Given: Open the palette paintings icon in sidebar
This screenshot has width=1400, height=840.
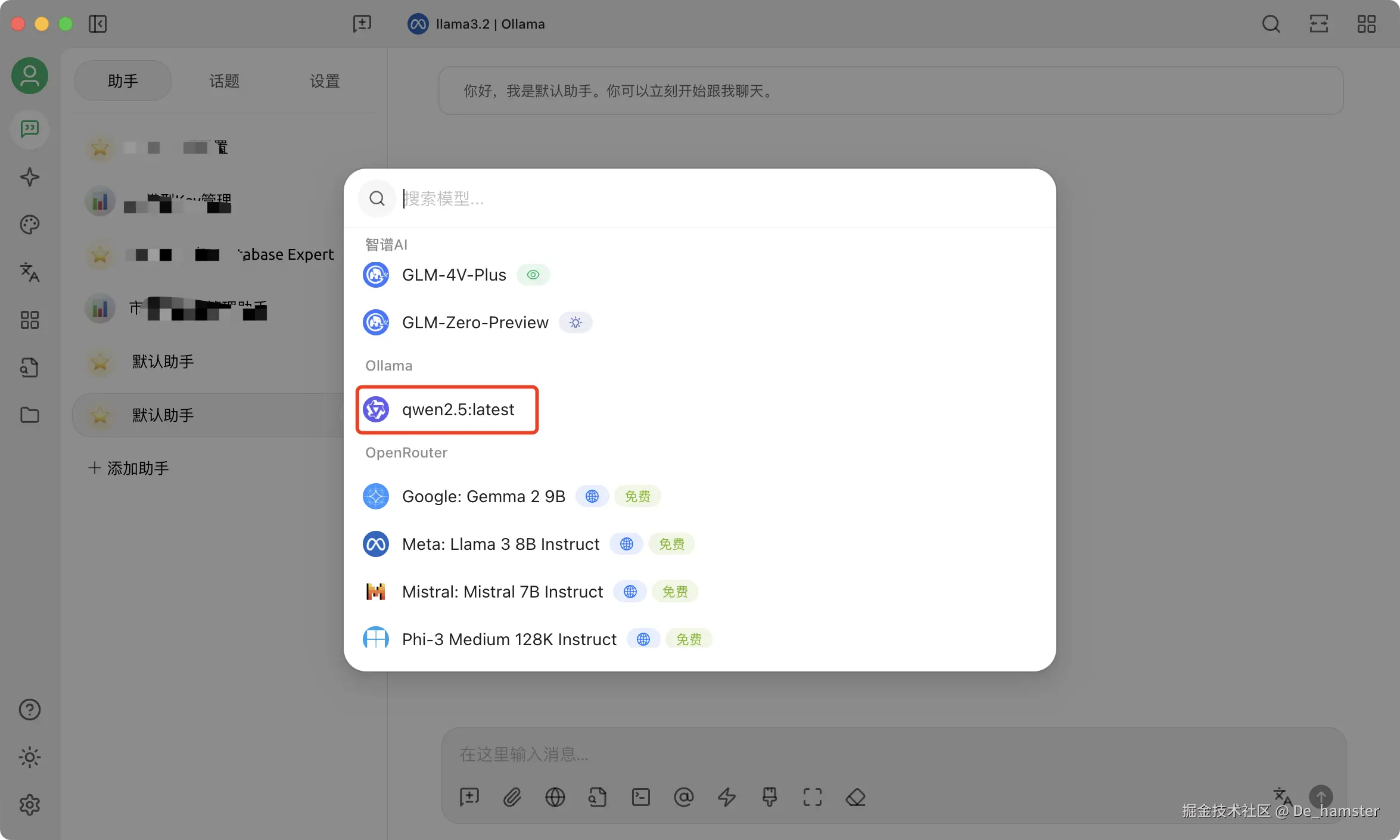Looking at the screenshot, I should coord(29,225).
